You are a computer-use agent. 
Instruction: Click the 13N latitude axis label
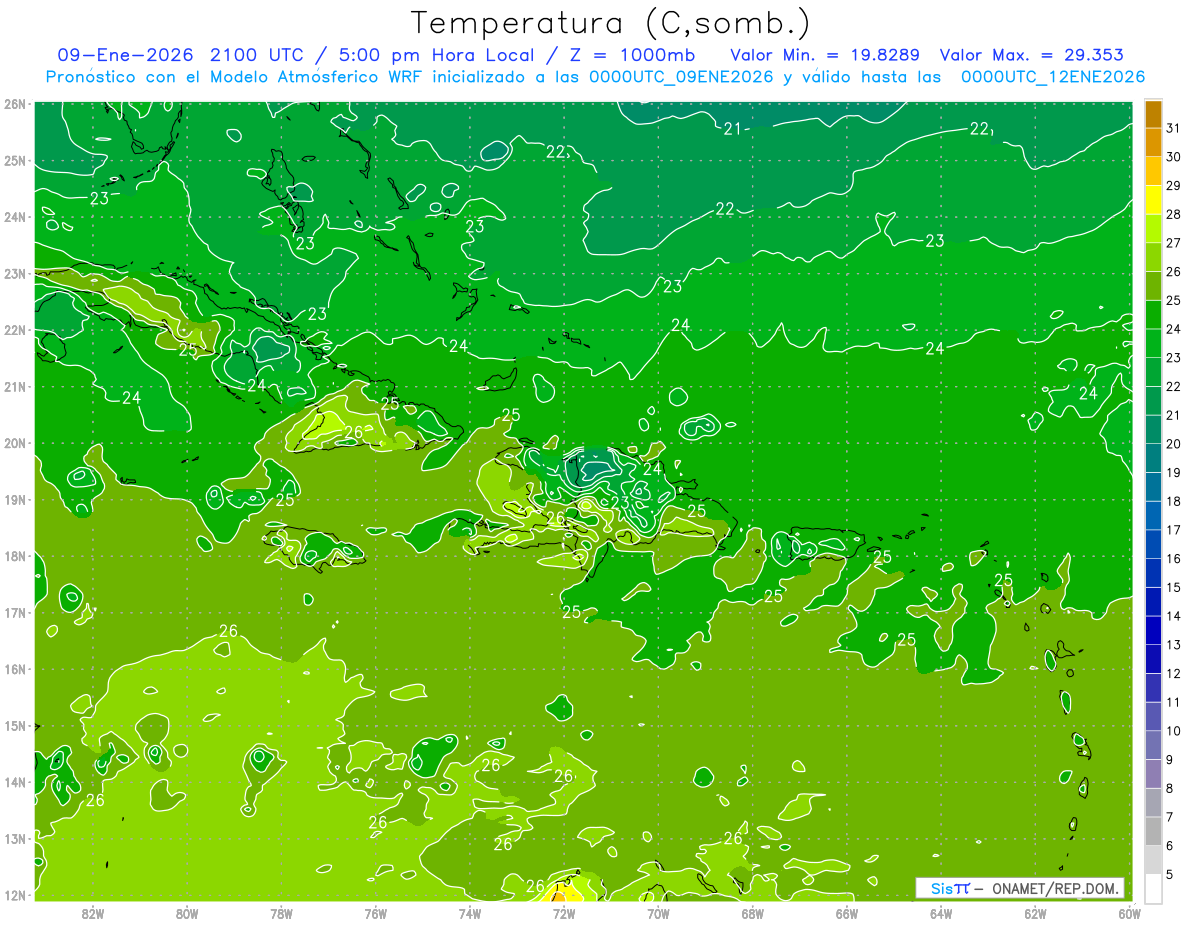coord(15,838)
